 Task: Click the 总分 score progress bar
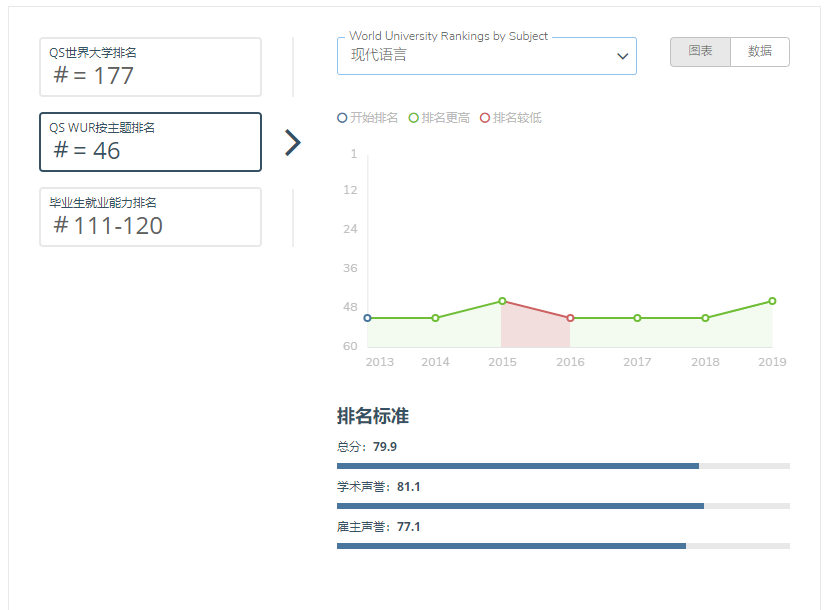tap(563, 466)
